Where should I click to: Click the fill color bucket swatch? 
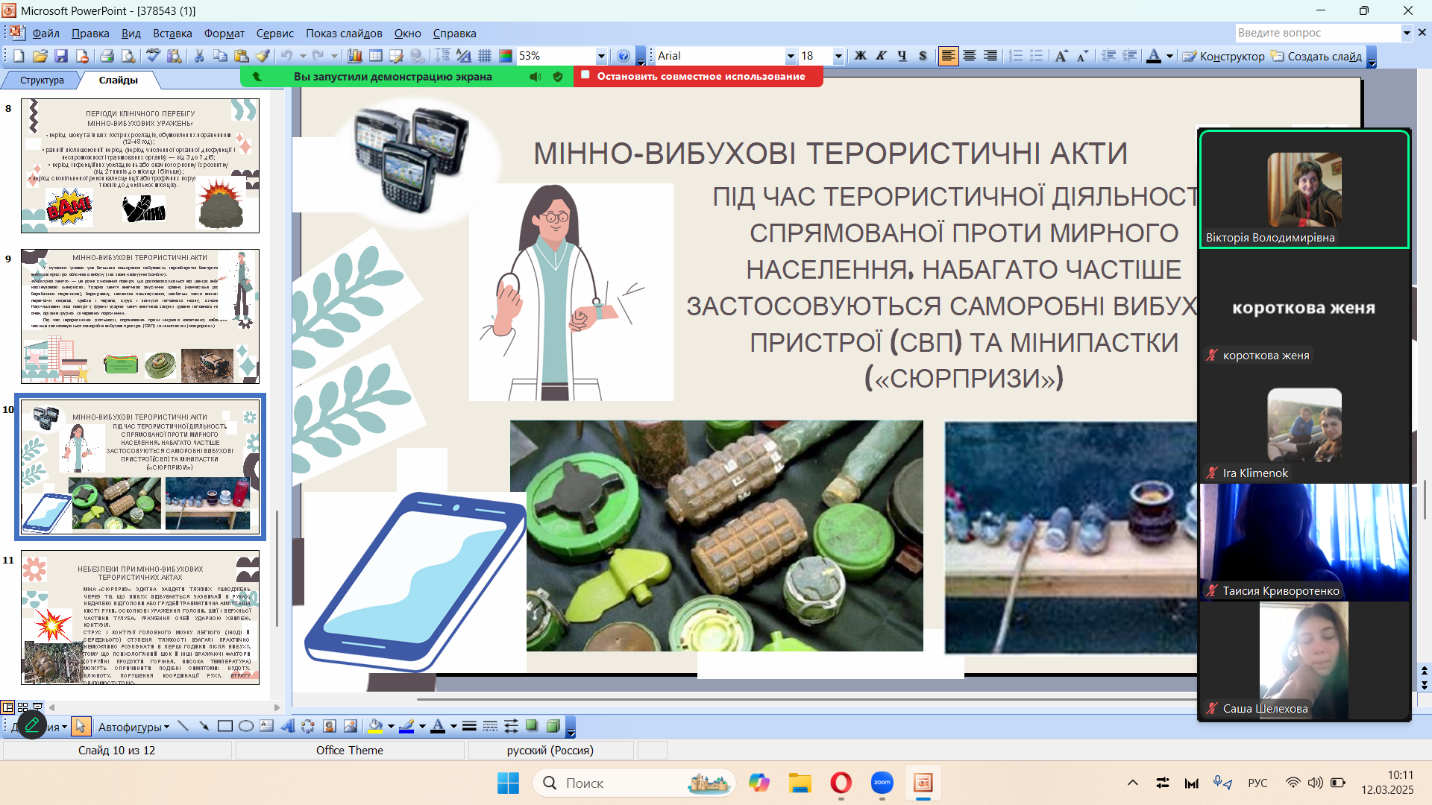(375, 727)
